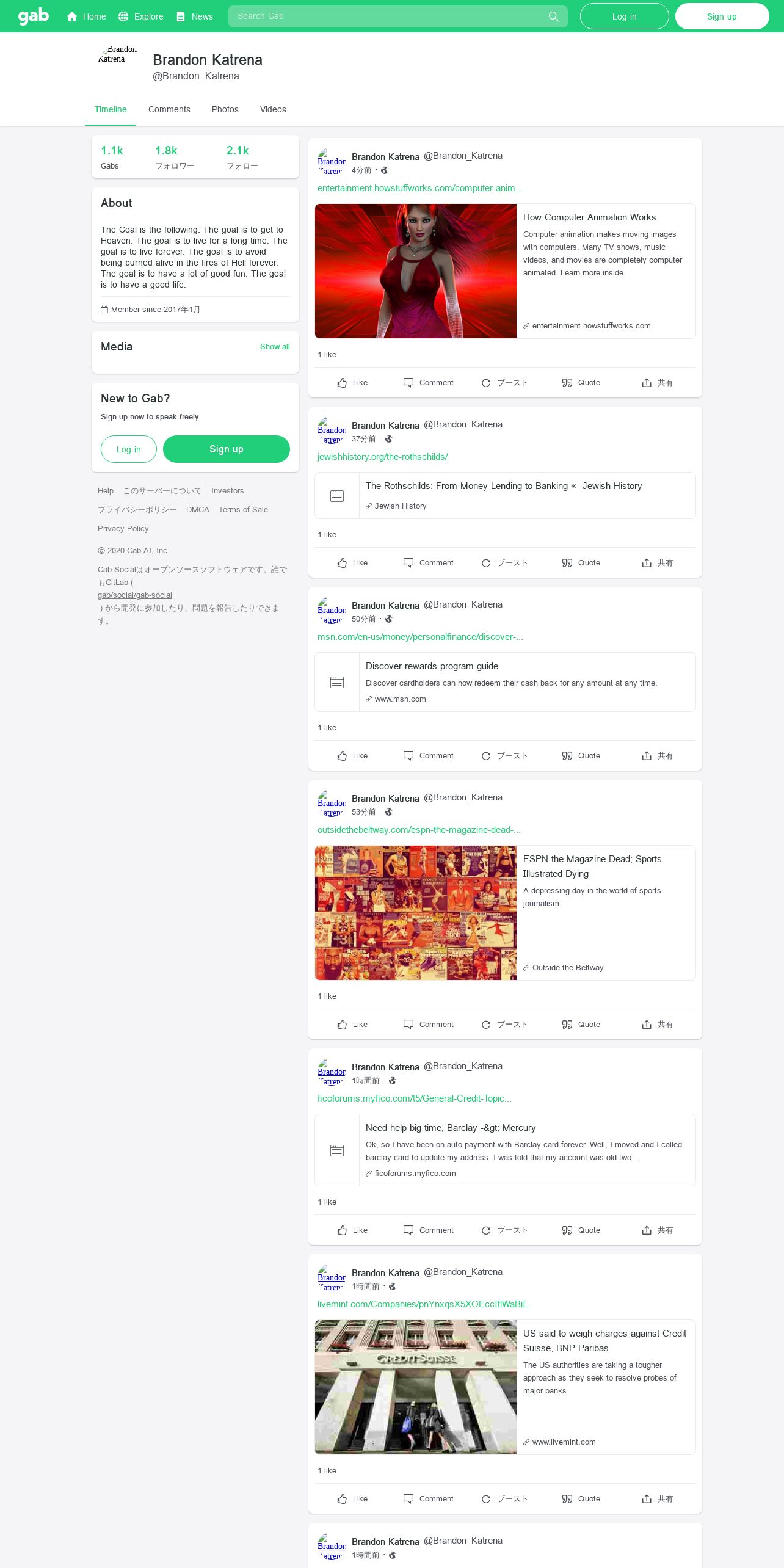Open Computer Animation article thumbnail
The height and width of the screenshot is (1568, 784).
click(x=416, y=271)
